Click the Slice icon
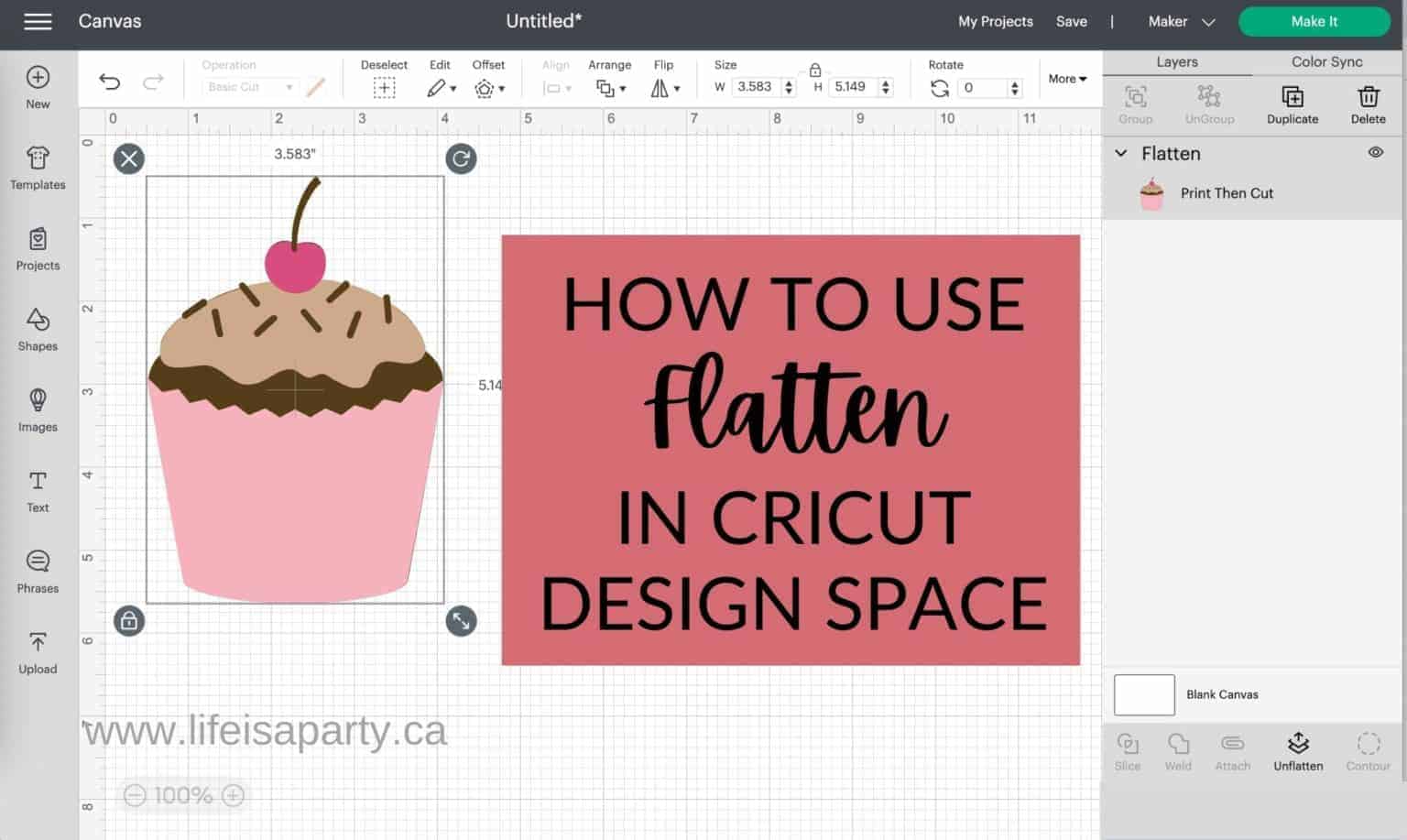 tap(1128, 749)
